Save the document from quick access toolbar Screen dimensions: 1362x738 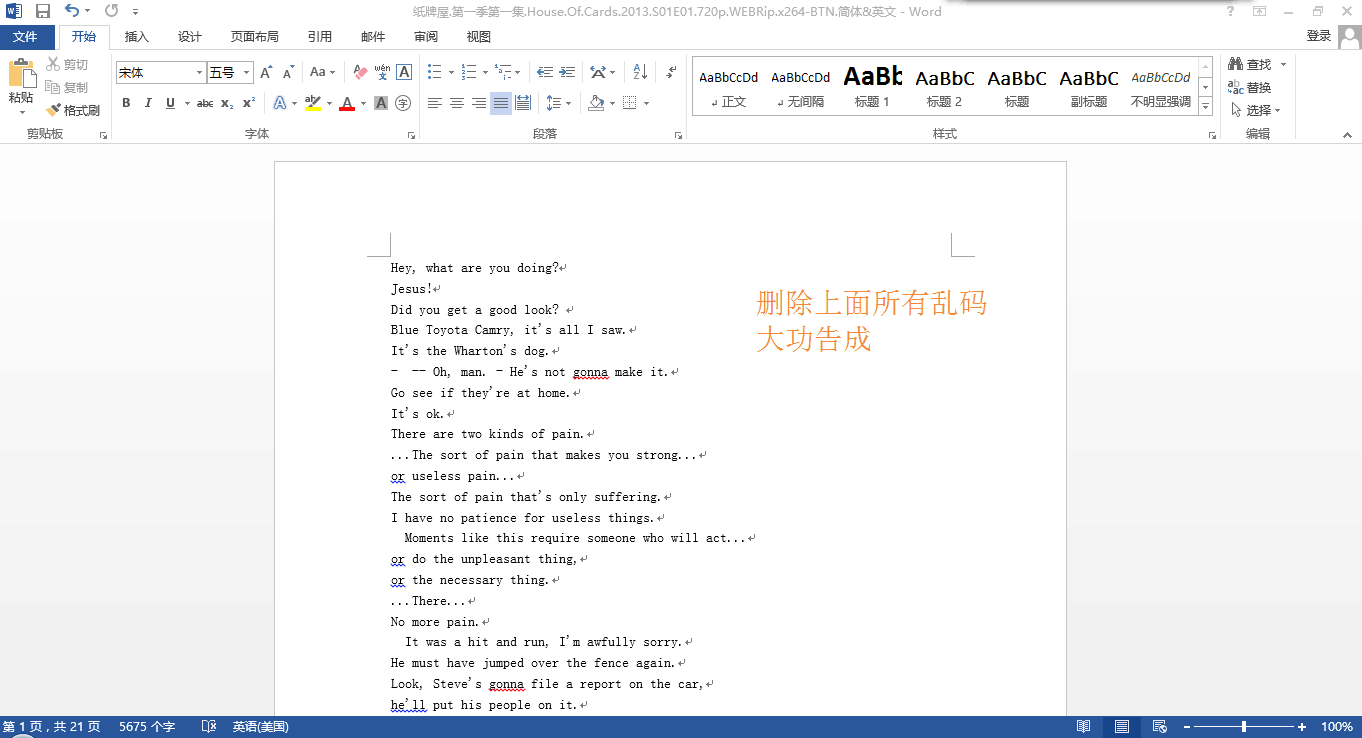pyautogui.click(x=43, y=11)
